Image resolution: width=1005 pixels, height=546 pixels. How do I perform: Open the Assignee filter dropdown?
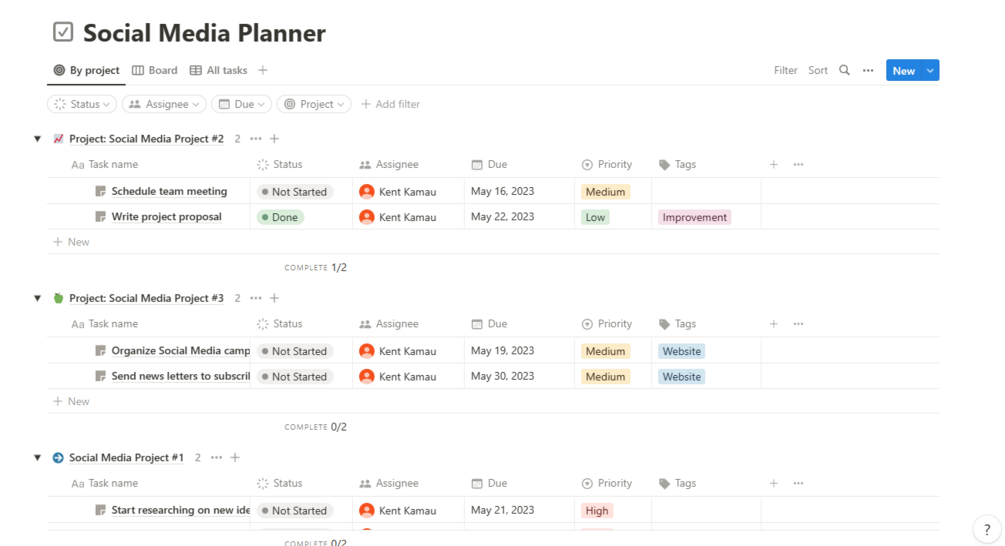165,104
